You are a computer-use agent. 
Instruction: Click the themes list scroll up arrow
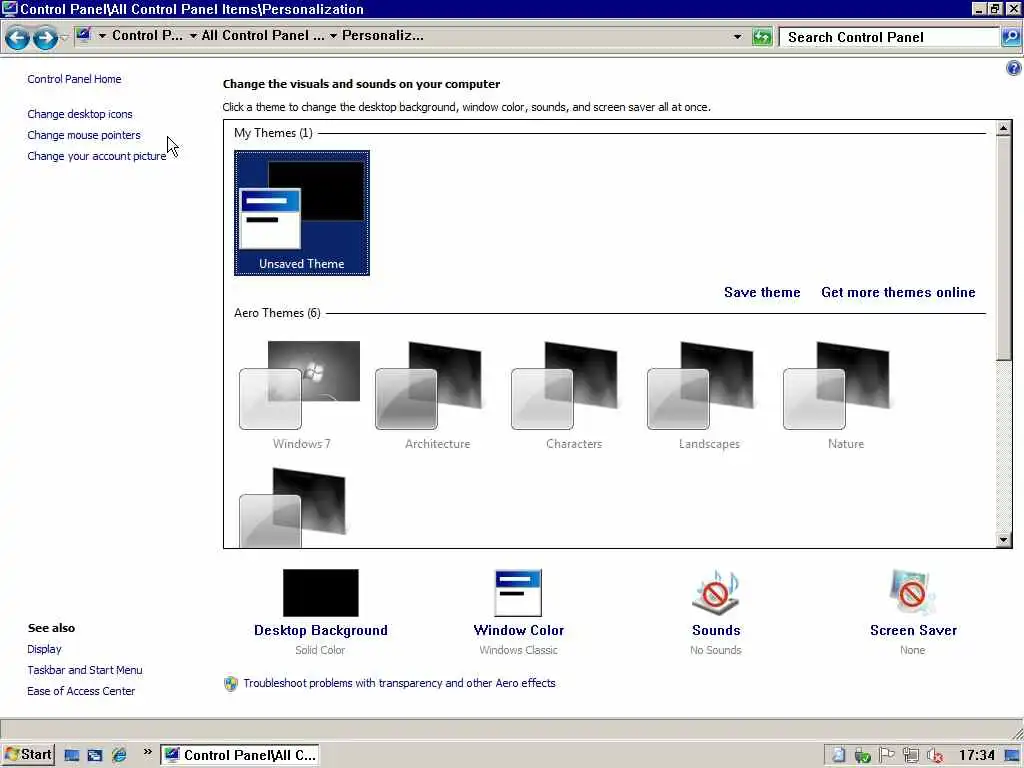1004,128
